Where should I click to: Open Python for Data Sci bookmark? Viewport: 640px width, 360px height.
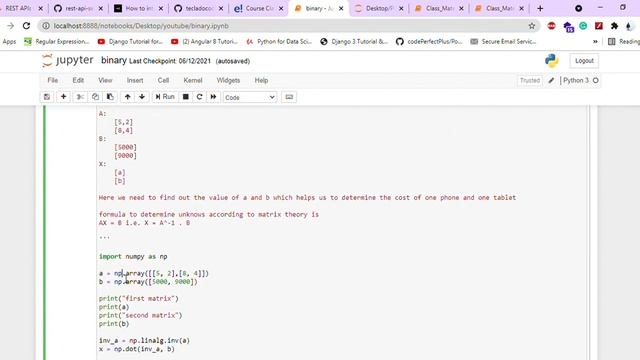point(279,41)
